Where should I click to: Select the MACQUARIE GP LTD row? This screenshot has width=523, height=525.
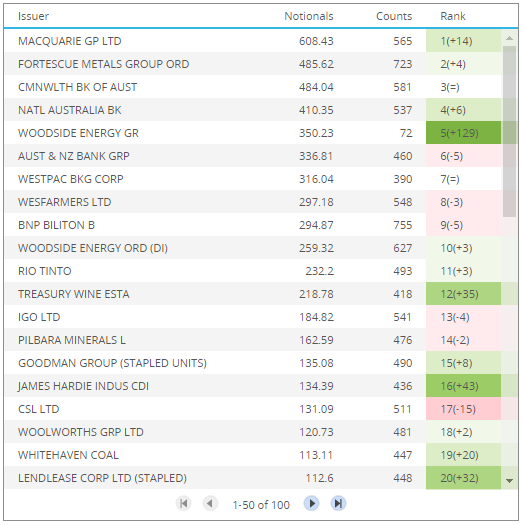pos(253,41)
